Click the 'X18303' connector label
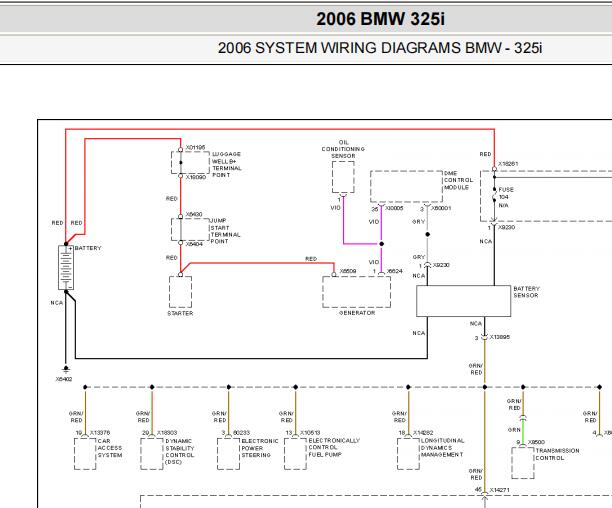 click(x=167, y=433)
